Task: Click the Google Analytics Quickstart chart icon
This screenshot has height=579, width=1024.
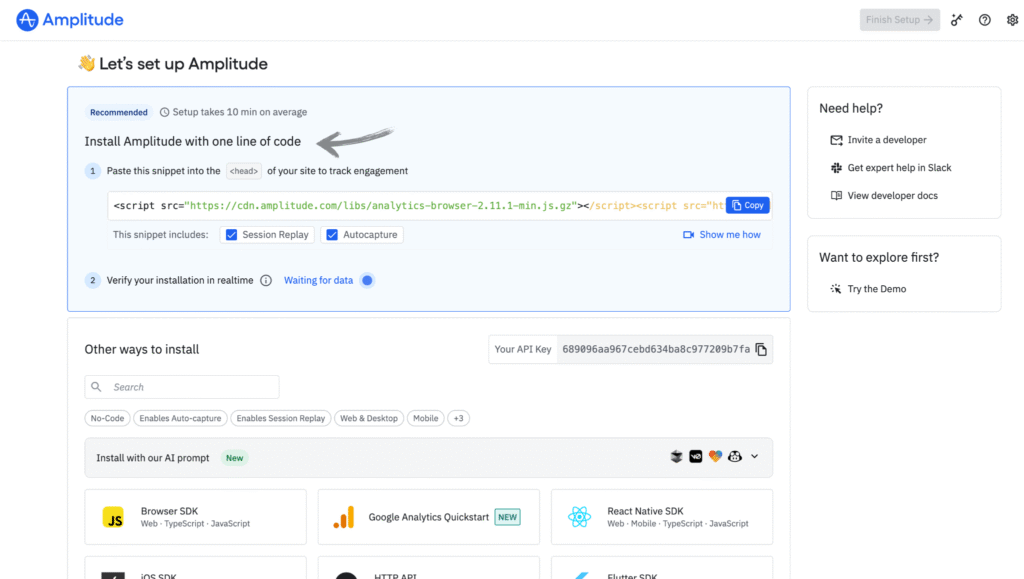Action: pos(344,517)
